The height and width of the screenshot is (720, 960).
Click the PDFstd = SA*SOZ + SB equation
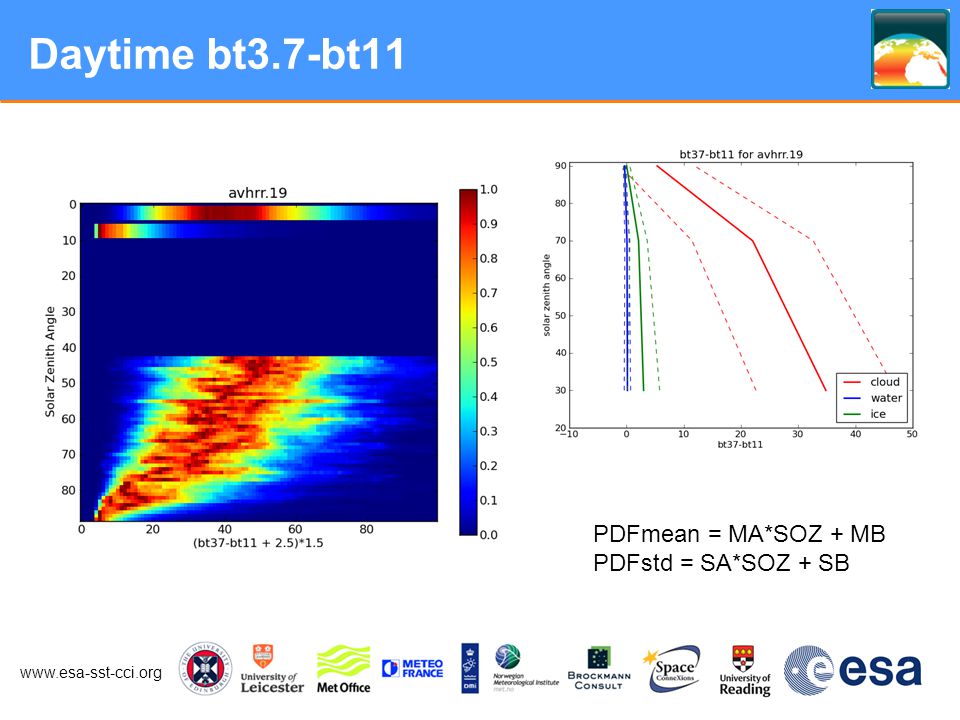click(721, 563)
